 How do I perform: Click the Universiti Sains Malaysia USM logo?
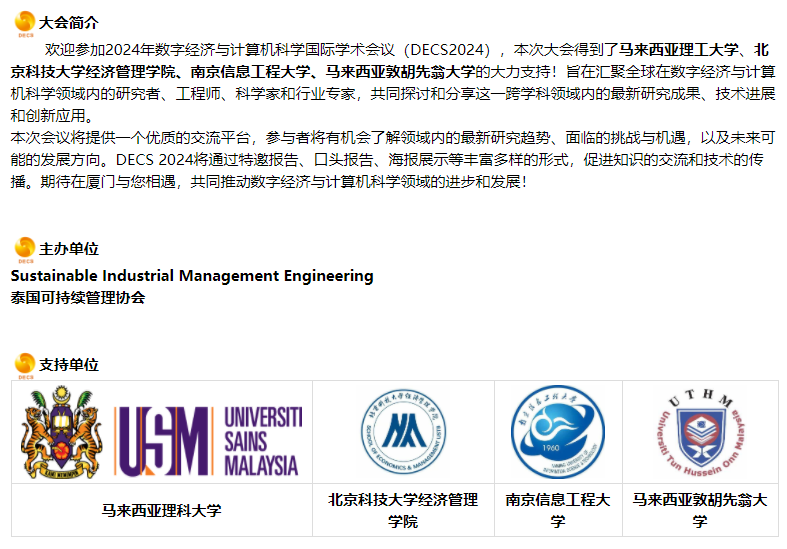(x=208, y=441)
